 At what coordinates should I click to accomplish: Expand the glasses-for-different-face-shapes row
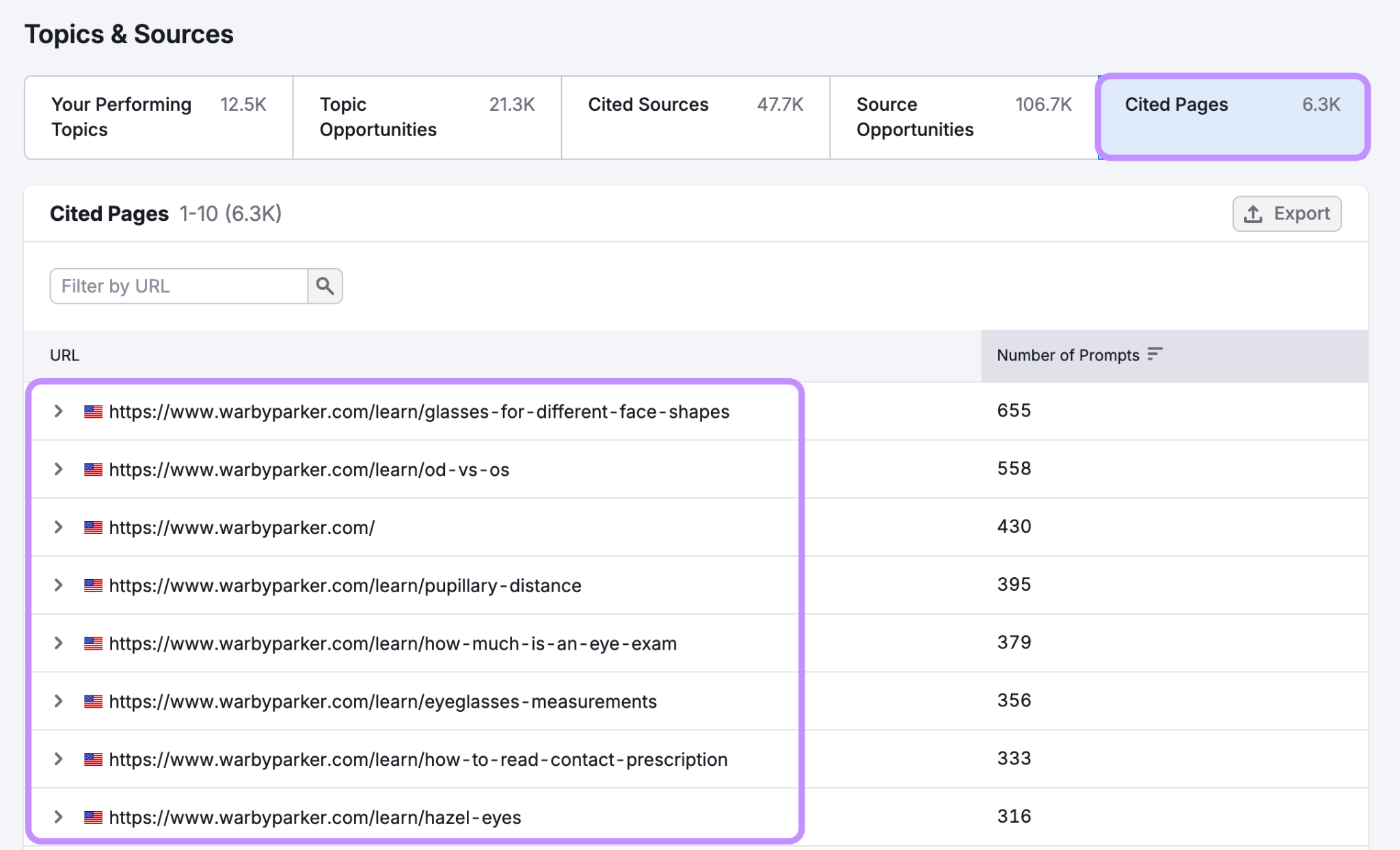pyautogui.click(x=59, y=411)
